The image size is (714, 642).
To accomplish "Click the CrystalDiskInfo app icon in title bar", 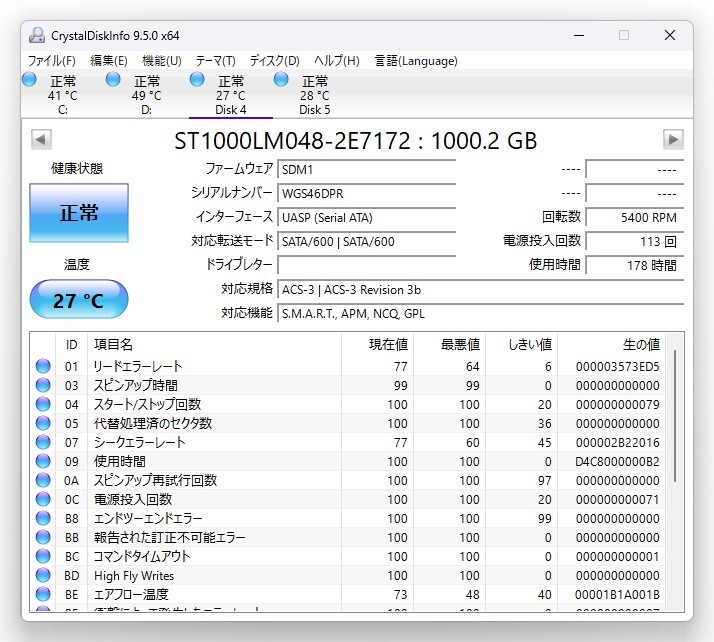I will click(37, 35).
